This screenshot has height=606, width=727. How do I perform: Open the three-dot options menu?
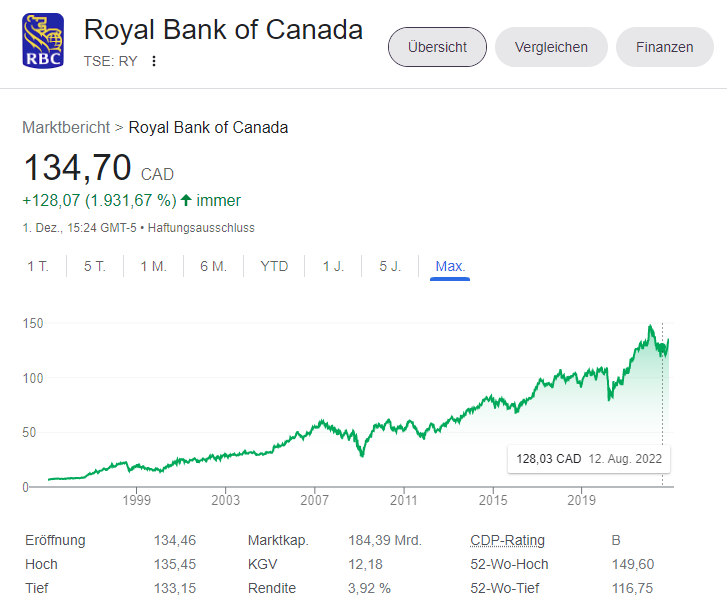[154, 61]
